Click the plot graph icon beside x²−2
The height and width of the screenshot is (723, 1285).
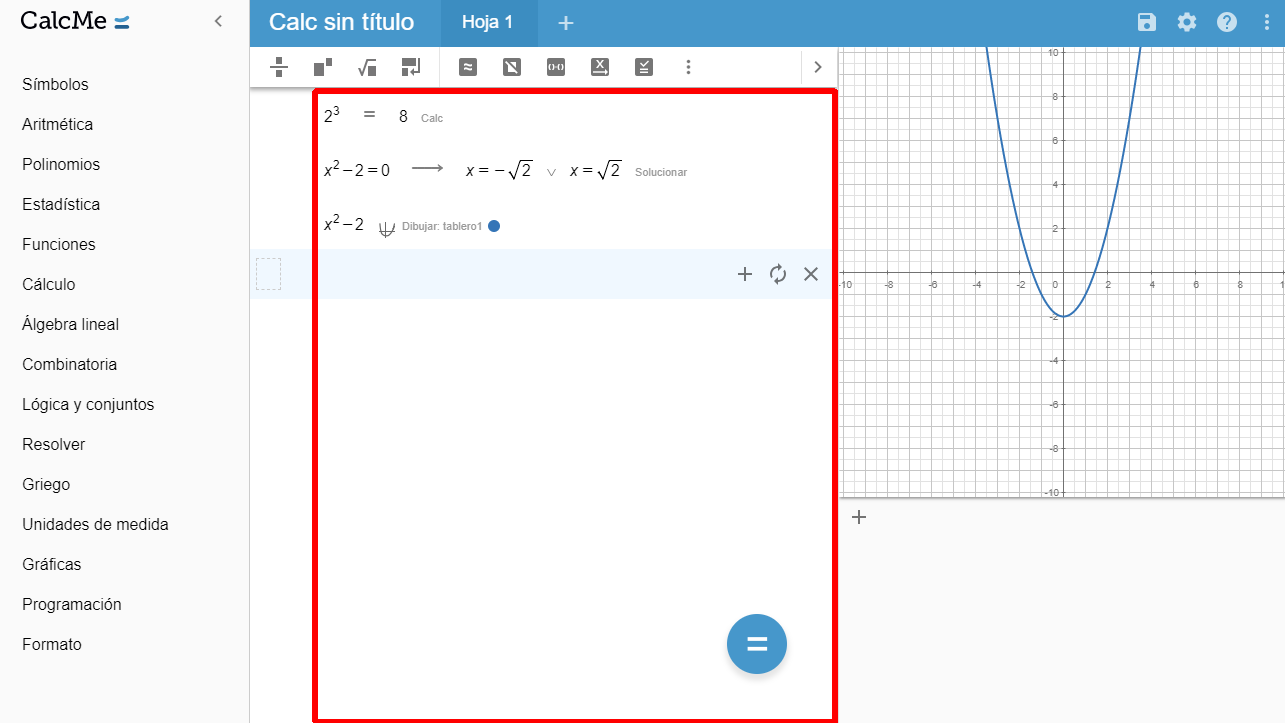pyautogui.click(x=387, y=229)
